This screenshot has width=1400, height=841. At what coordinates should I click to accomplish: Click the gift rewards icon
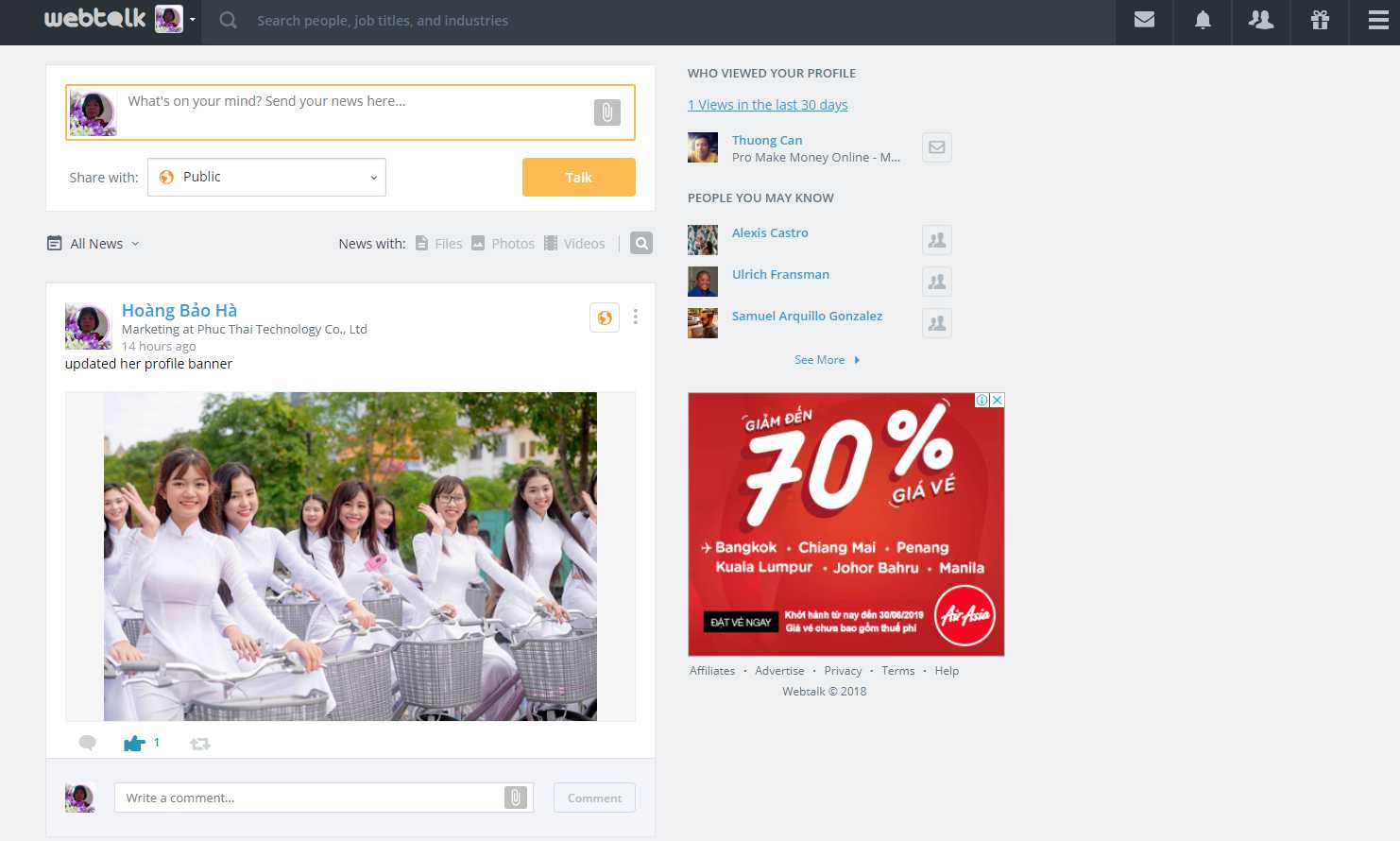[1320, 20]
